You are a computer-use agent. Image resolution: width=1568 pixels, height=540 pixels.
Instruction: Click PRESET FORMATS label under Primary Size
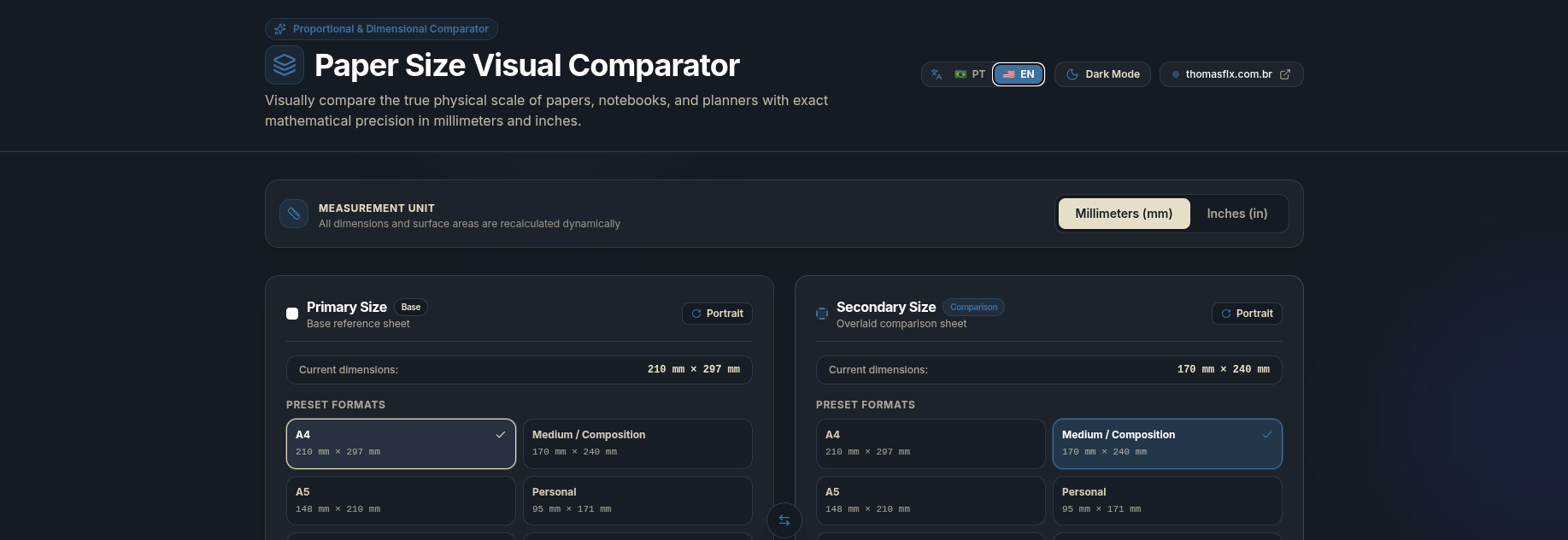336,405
